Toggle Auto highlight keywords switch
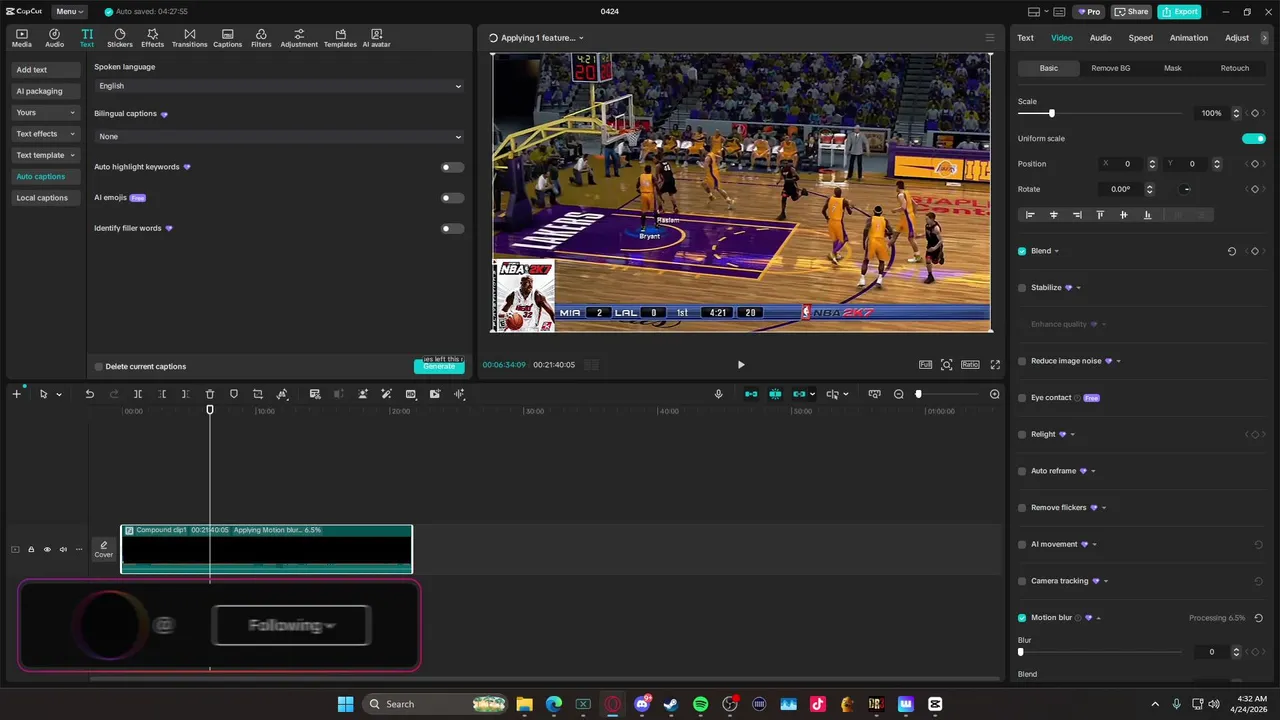The width and height of the screenshot is (1280, 720). 453,167
